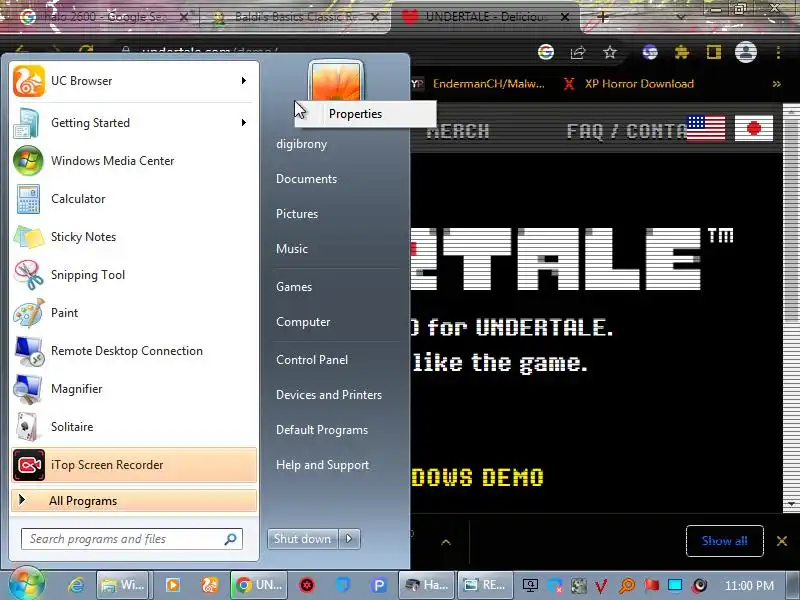Launch Remote Desktop Connection
Image resolution: width=800 pixels, height=600 pixels.
133,351
